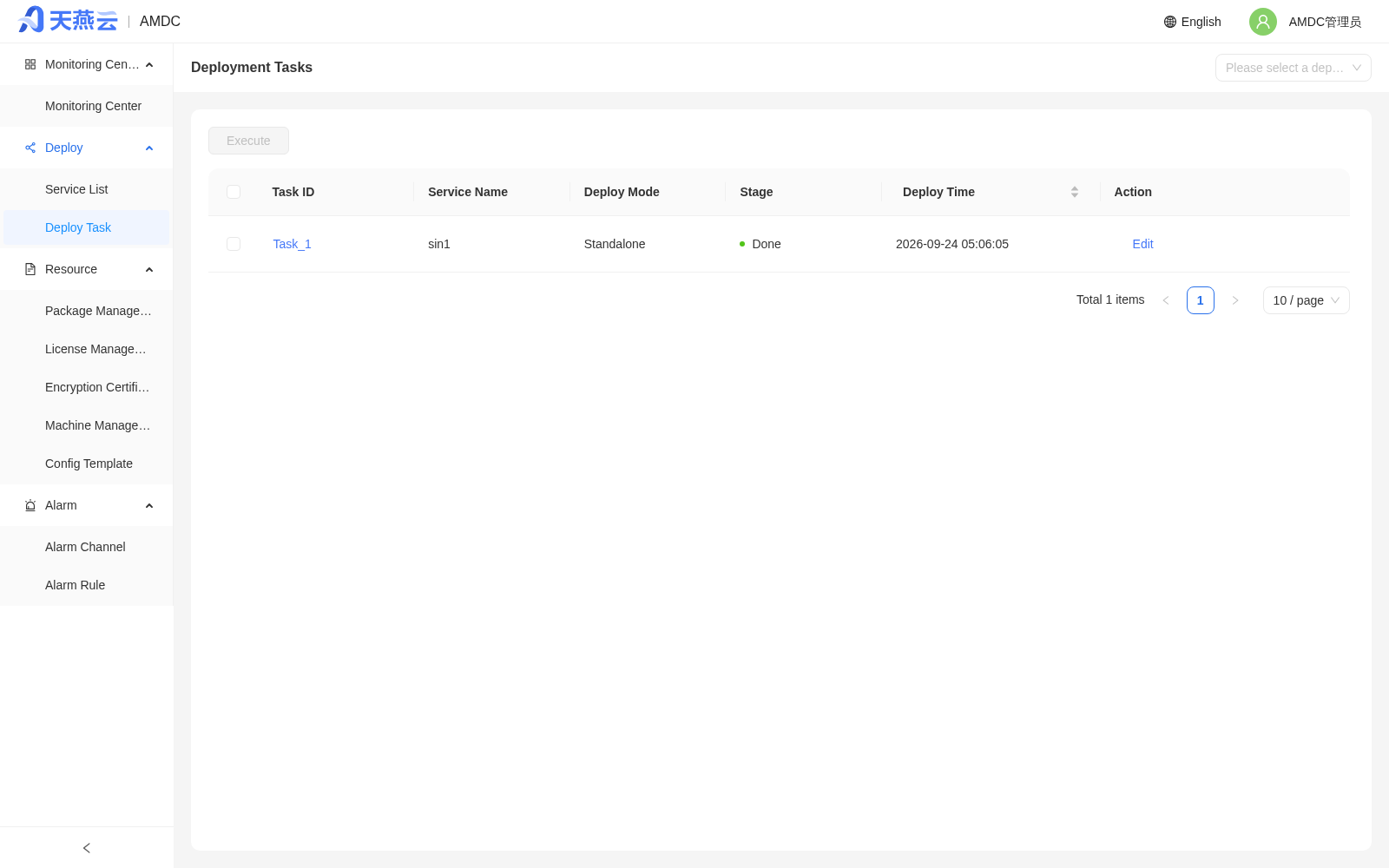Click the Done stage status
Viewport: 1389px width, 868px height.
pyautogui.click(x=760, y=244)
